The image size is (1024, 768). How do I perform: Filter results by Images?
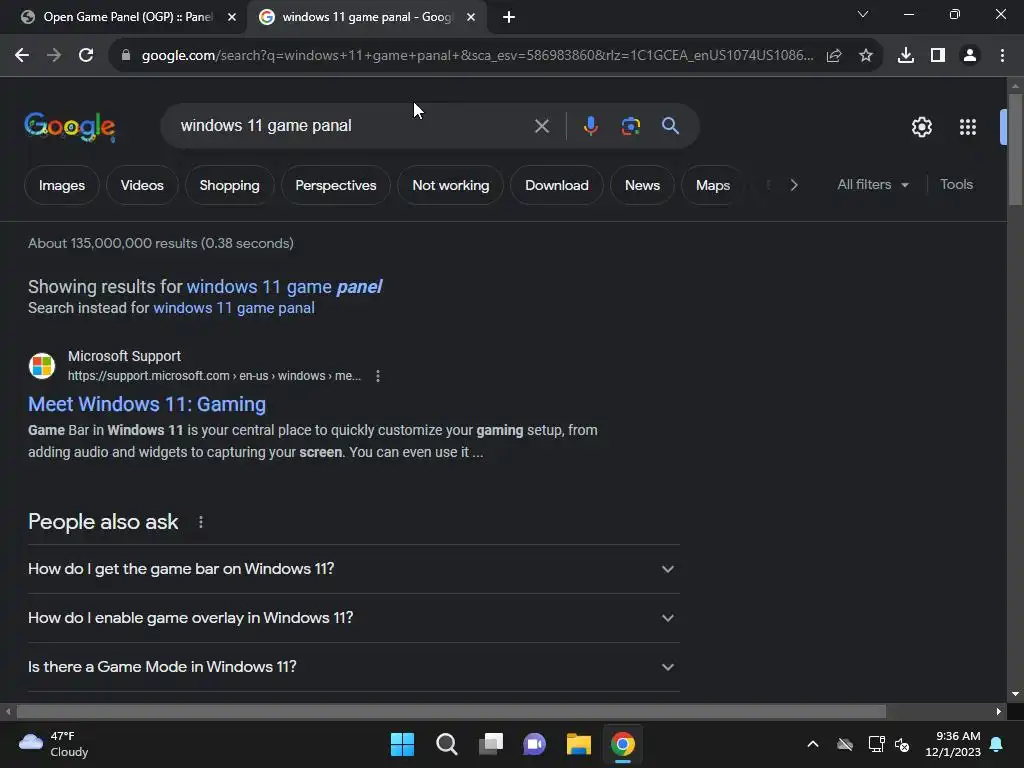(x=62, y=185)
